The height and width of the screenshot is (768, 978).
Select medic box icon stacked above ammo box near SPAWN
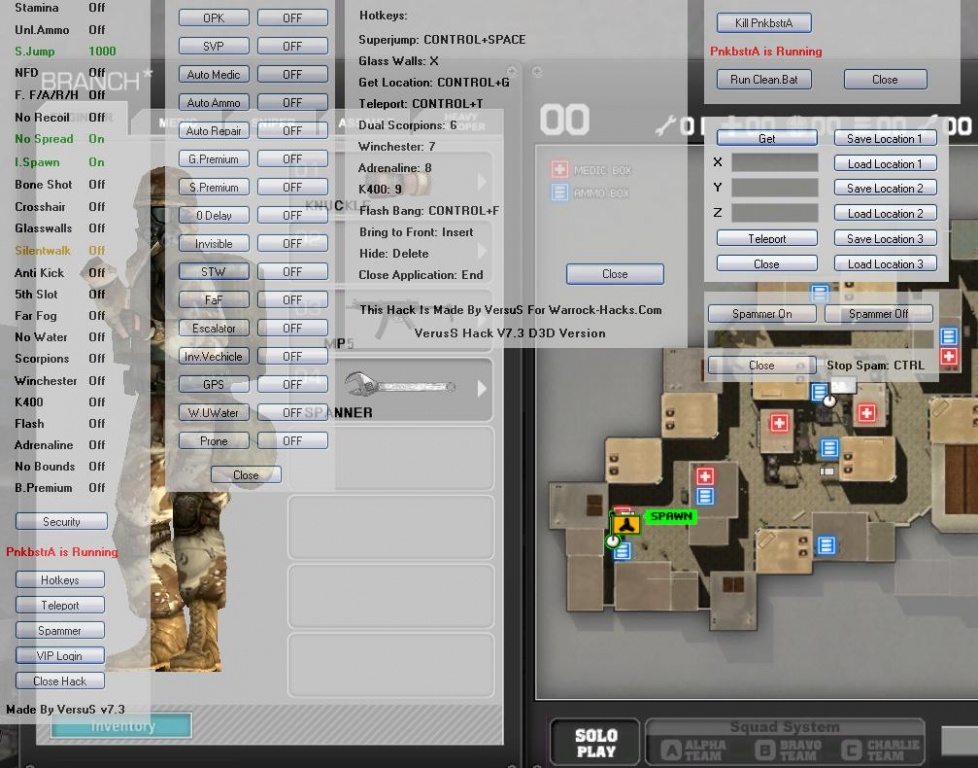(x=705, y=477)
